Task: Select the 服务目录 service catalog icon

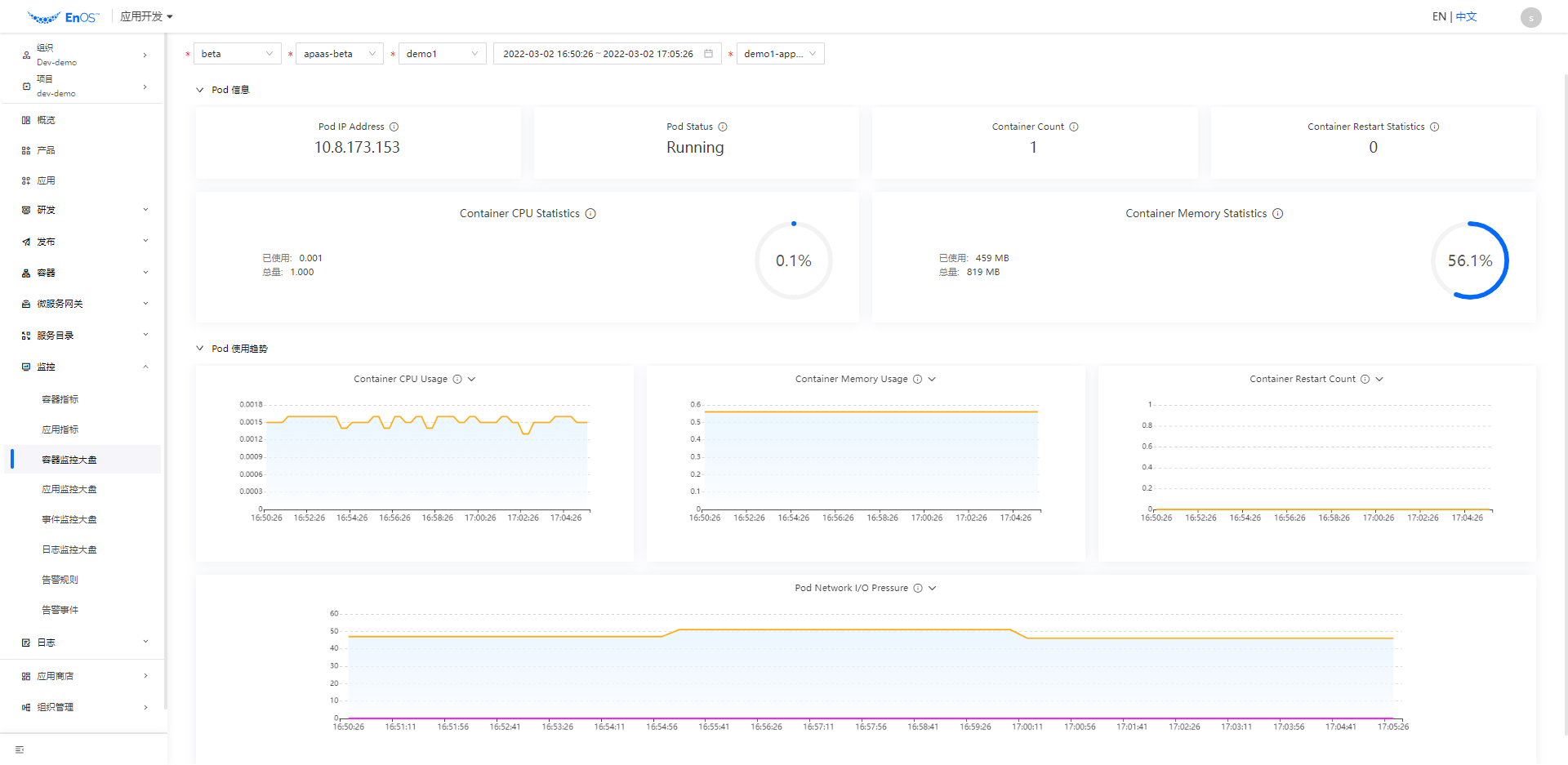Action: coord(25,334)
